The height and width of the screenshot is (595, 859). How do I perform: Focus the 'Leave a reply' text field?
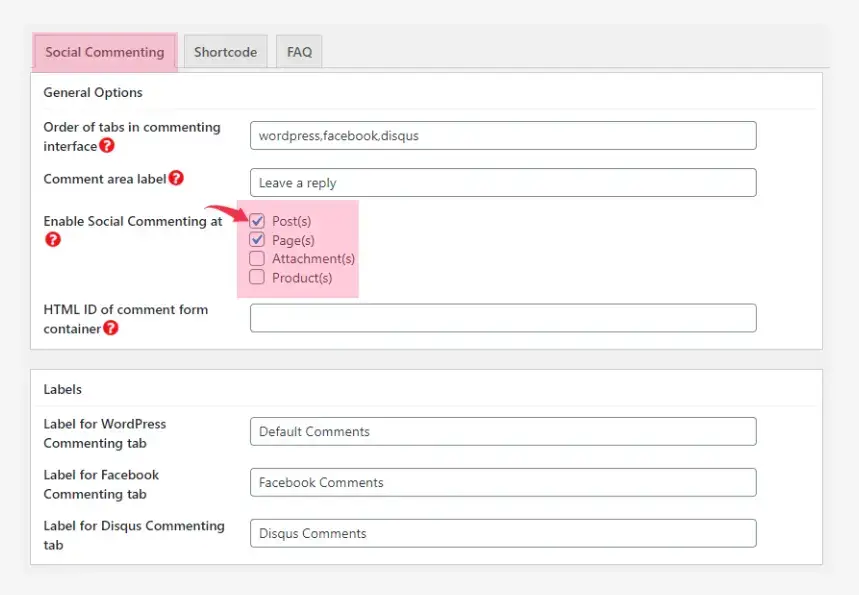tap(502, 183)
